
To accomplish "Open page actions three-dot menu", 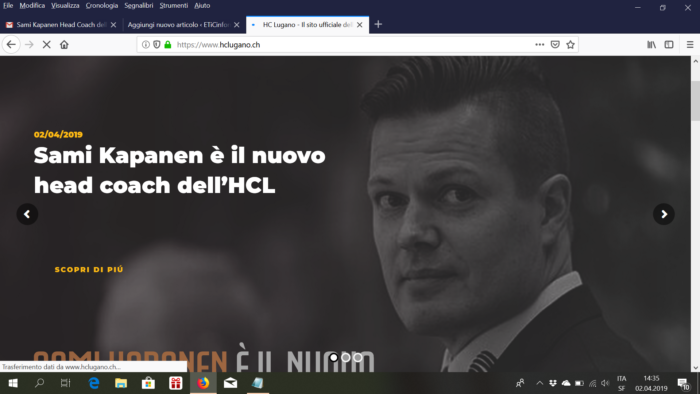I will pyautogui.click(x=540, y=45).
